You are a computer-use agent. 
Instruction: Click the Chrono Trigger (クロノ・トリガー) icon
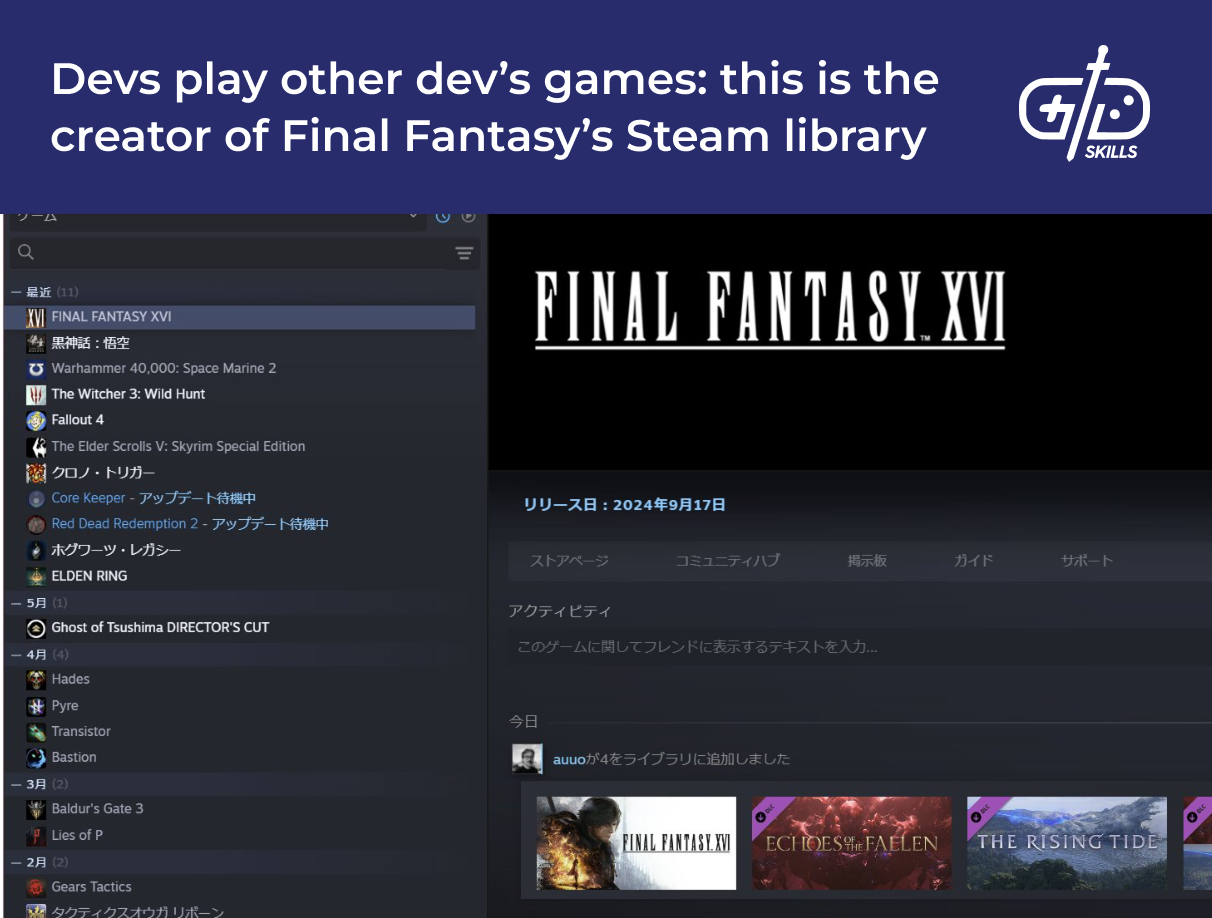36,473
